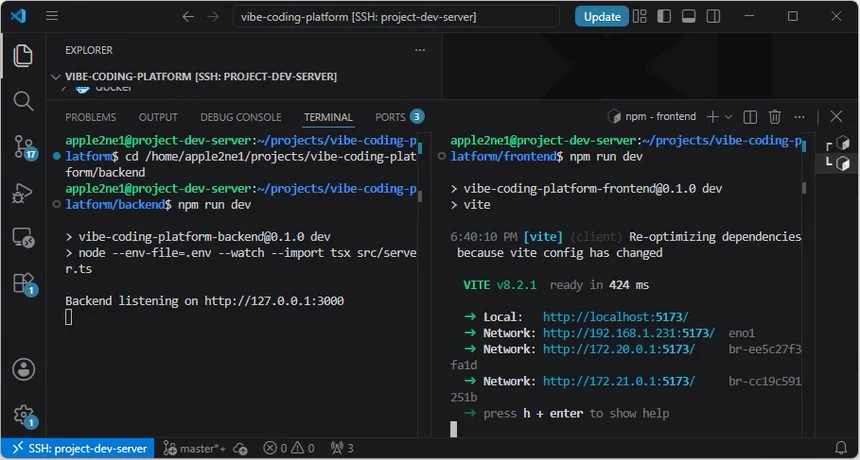Click the VS Code logo icon

[18, 16]
